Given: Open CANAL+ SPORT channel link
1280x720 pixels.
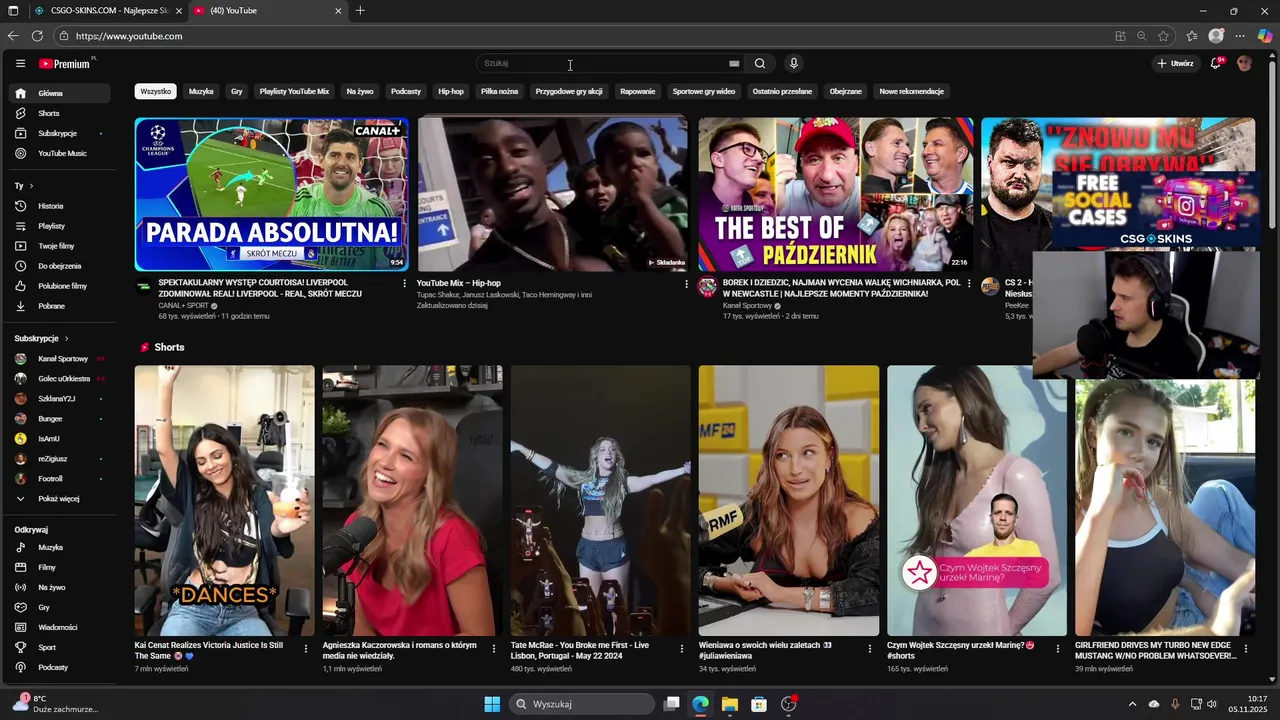Looking at the screenshot, I should coord(183,305).
